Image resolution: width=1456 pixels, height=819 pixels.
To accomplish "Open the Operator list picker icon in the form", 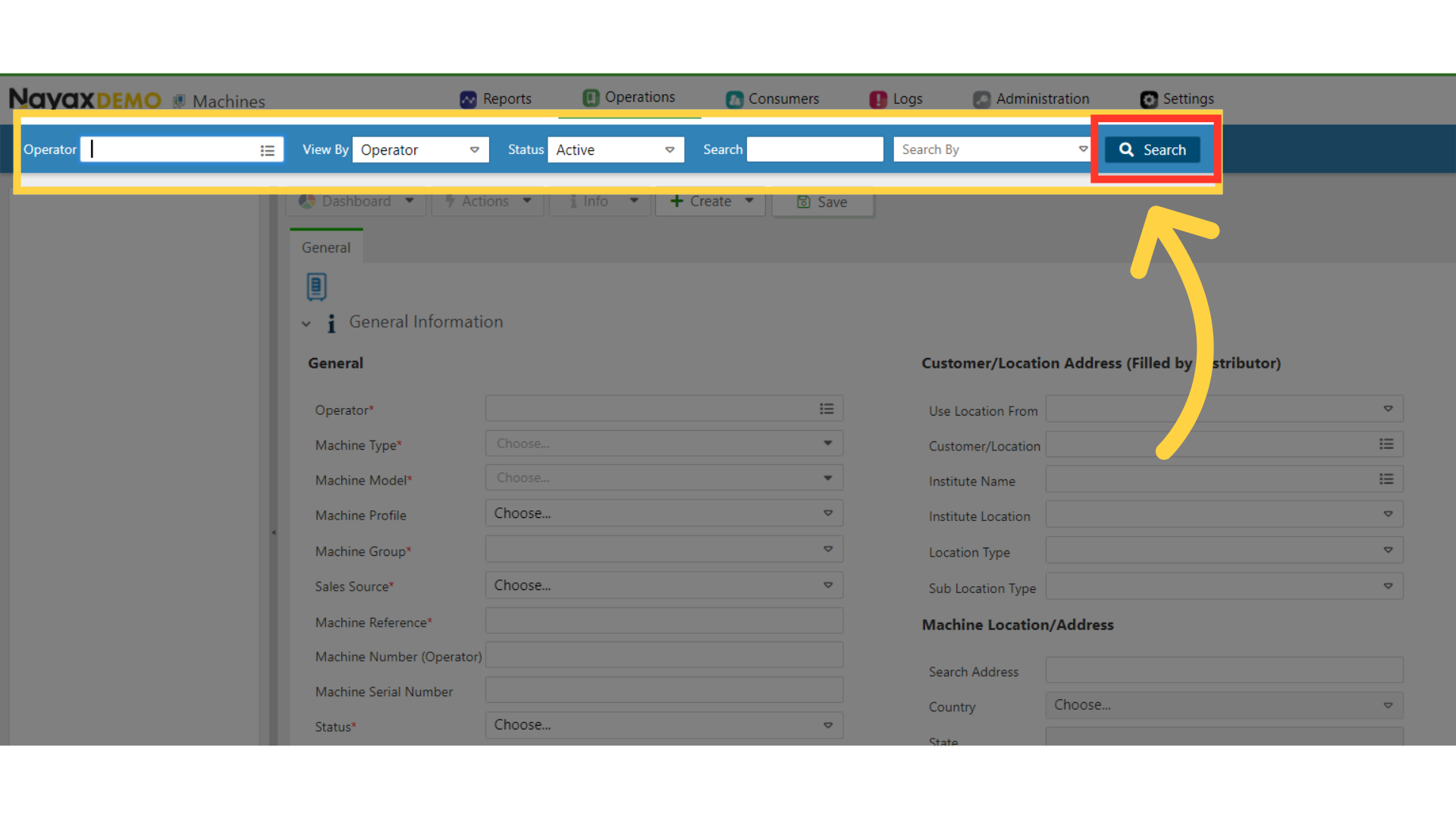I will click(x=827, y=409).
